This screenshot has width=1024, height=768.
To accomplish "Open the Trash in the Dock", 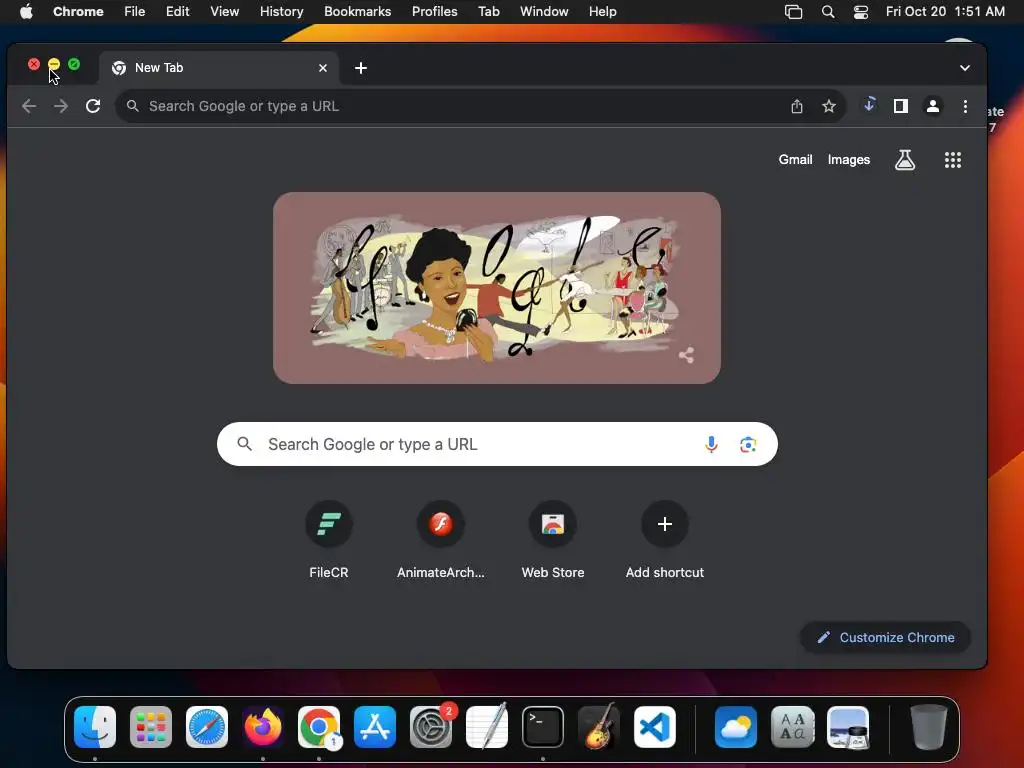I will point(929,727).
